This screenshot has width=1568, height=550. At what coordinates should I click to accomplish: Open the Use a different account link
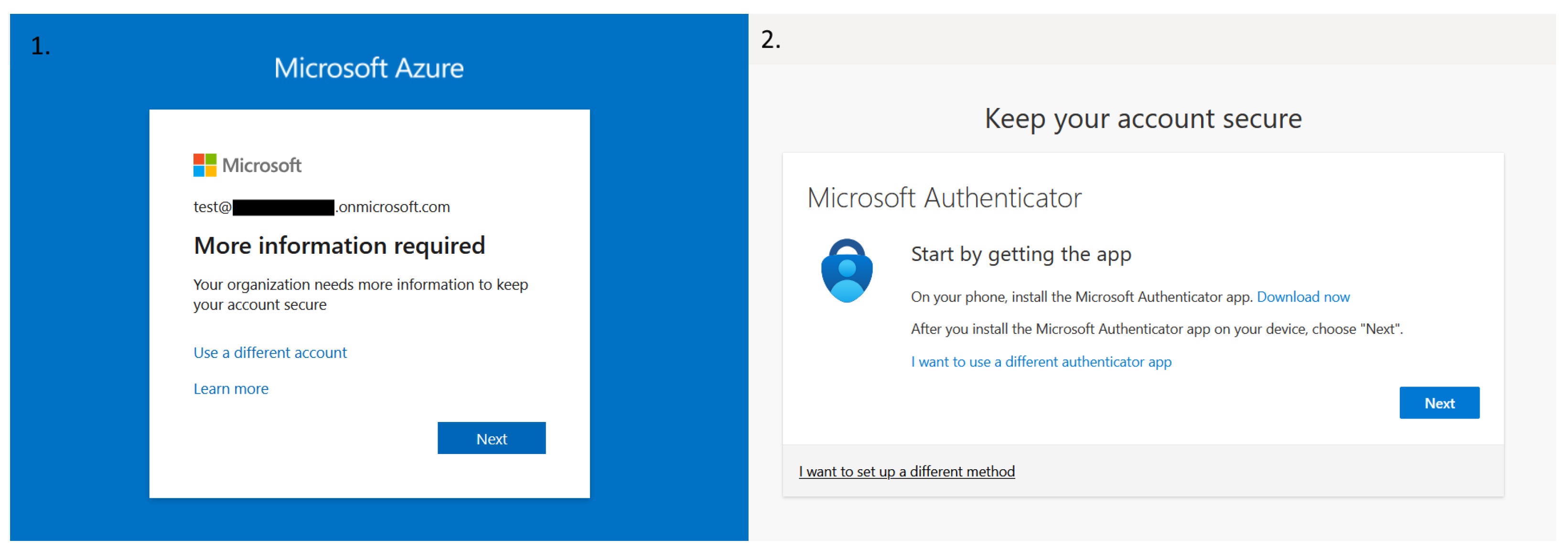tap(269, 353)
